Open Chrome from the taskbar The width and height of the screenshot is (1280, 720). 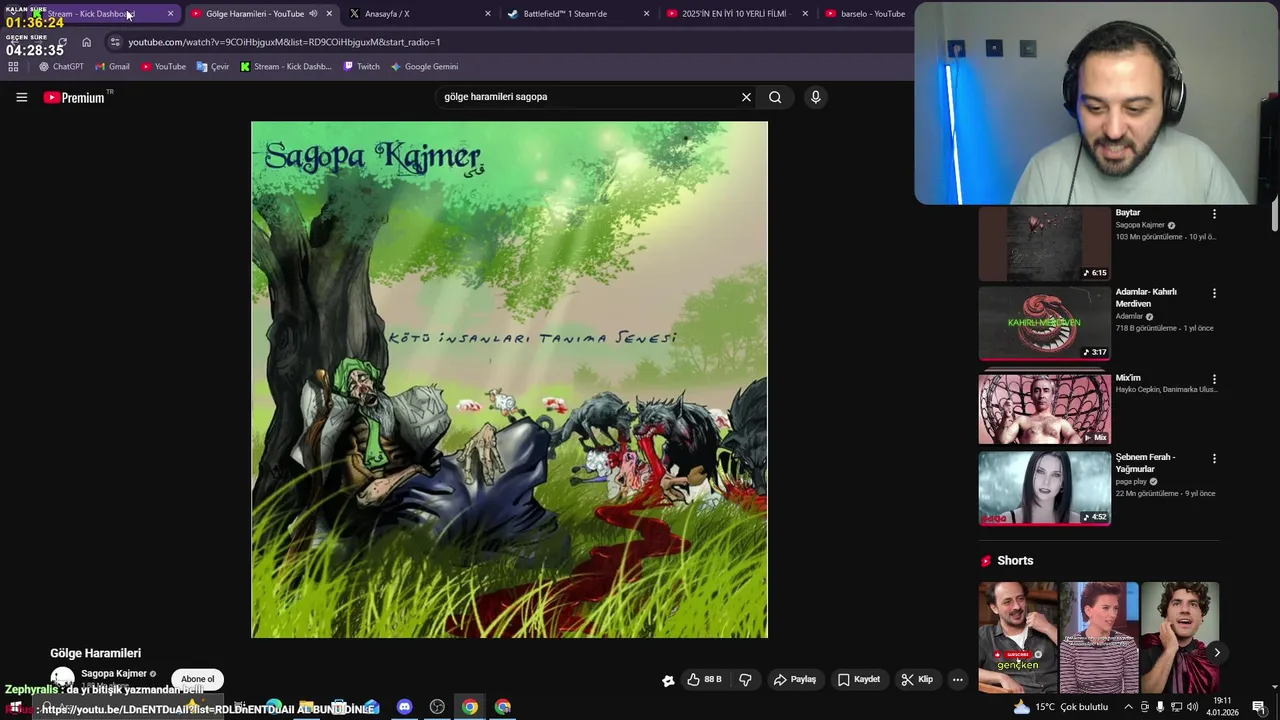[x=470, y=707]
